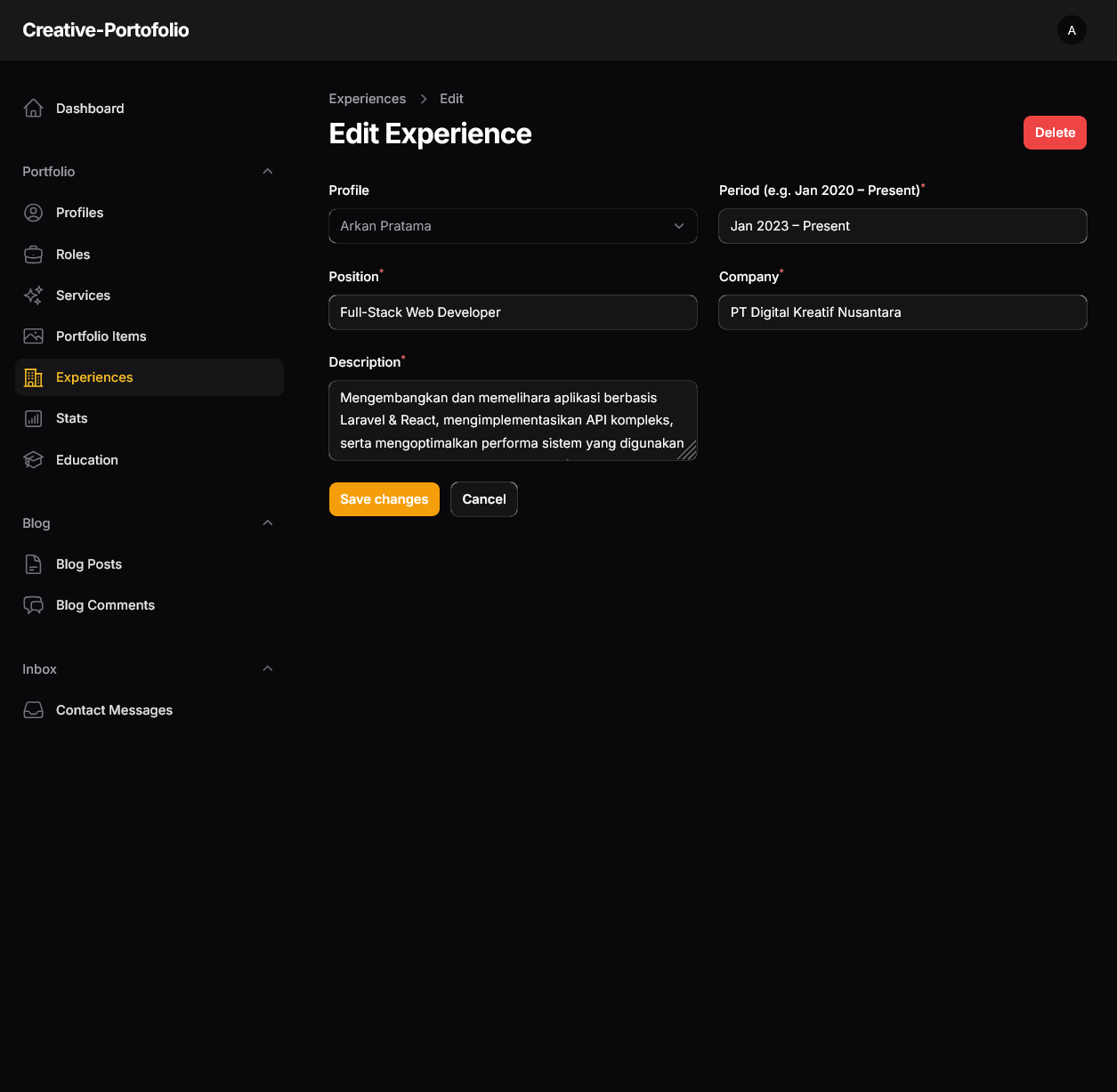Click the Roles icon in the sidebar

pos(33,254)
